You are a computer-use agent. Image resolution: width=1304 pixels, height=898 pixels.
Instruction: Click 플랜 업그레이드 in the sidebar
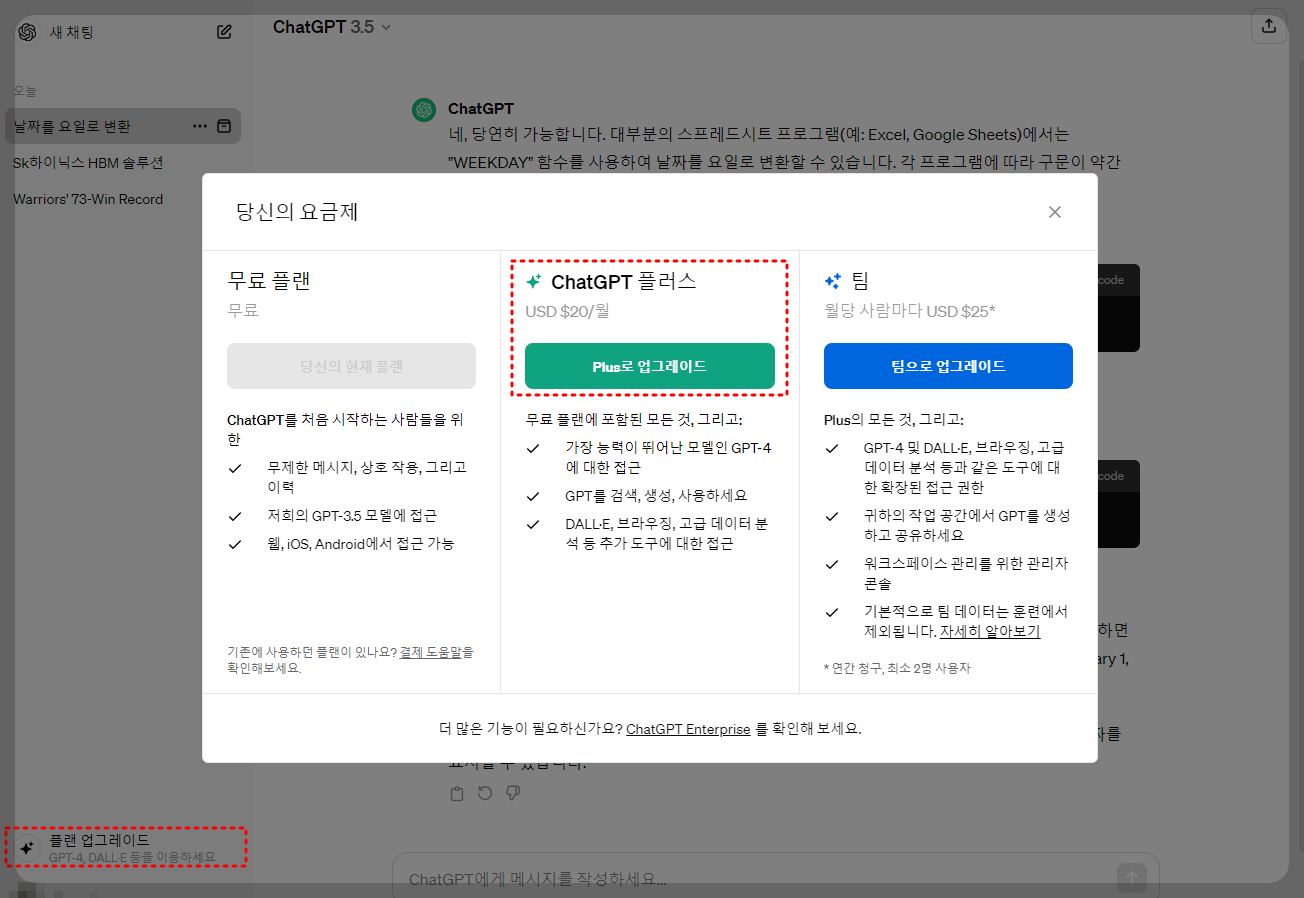click(126, 848)
